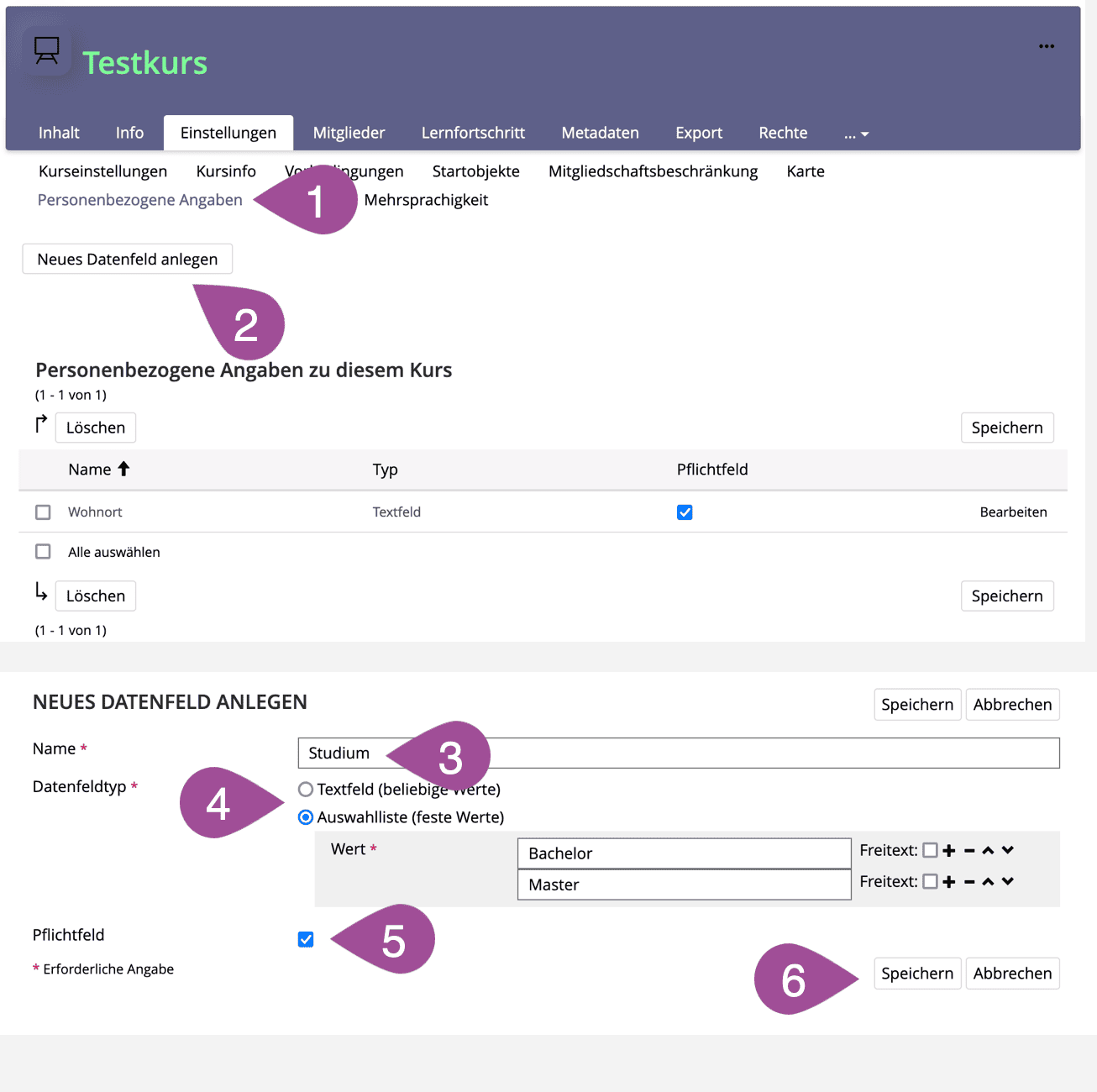This screenshot has width=1097, height=1092.
Task: Select Textfeld (beliebige Werte) radio option
Action: click(306, 790)
